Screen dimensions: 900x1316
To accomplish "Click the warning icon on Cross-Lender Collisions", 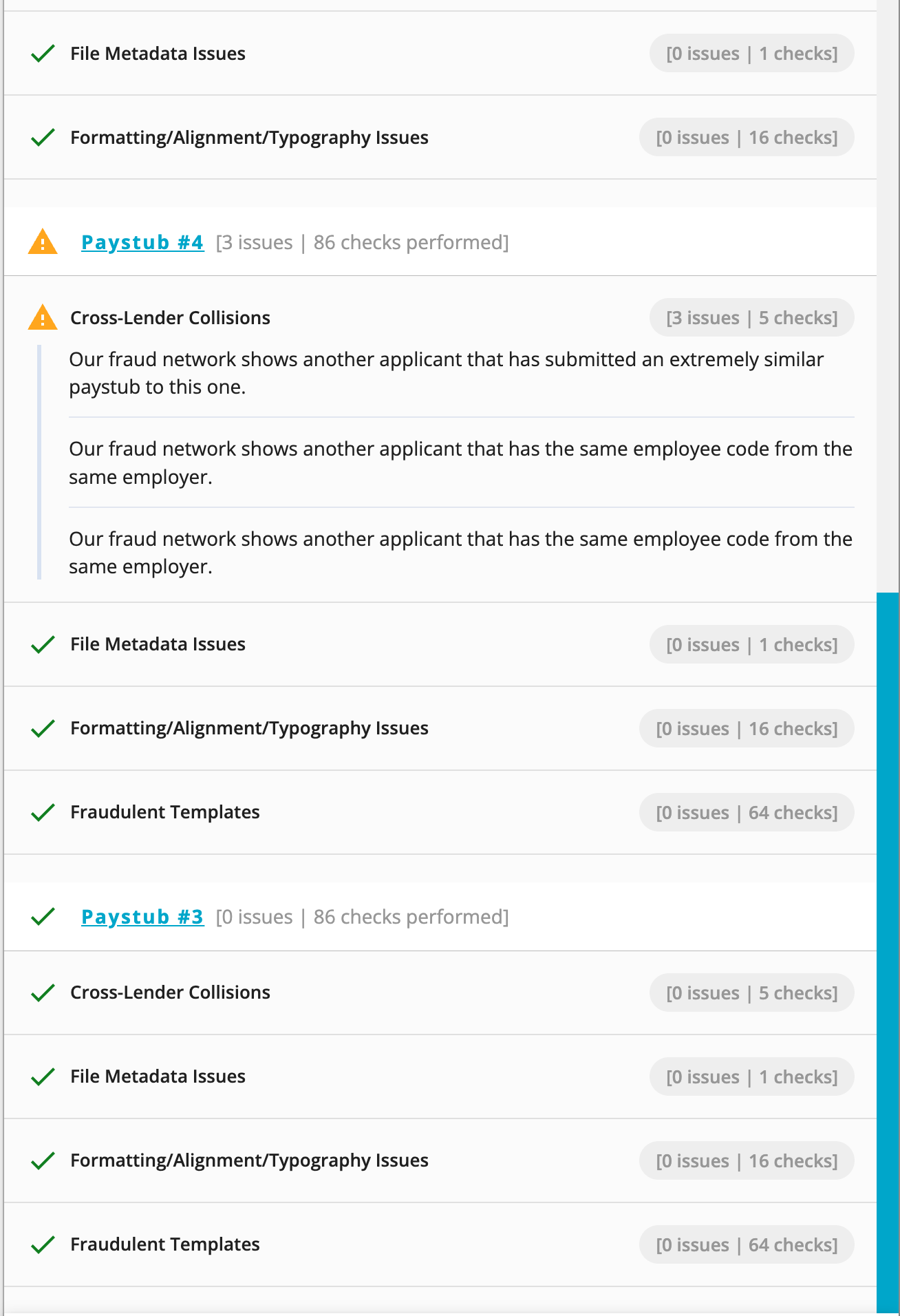I will point(43,317).
